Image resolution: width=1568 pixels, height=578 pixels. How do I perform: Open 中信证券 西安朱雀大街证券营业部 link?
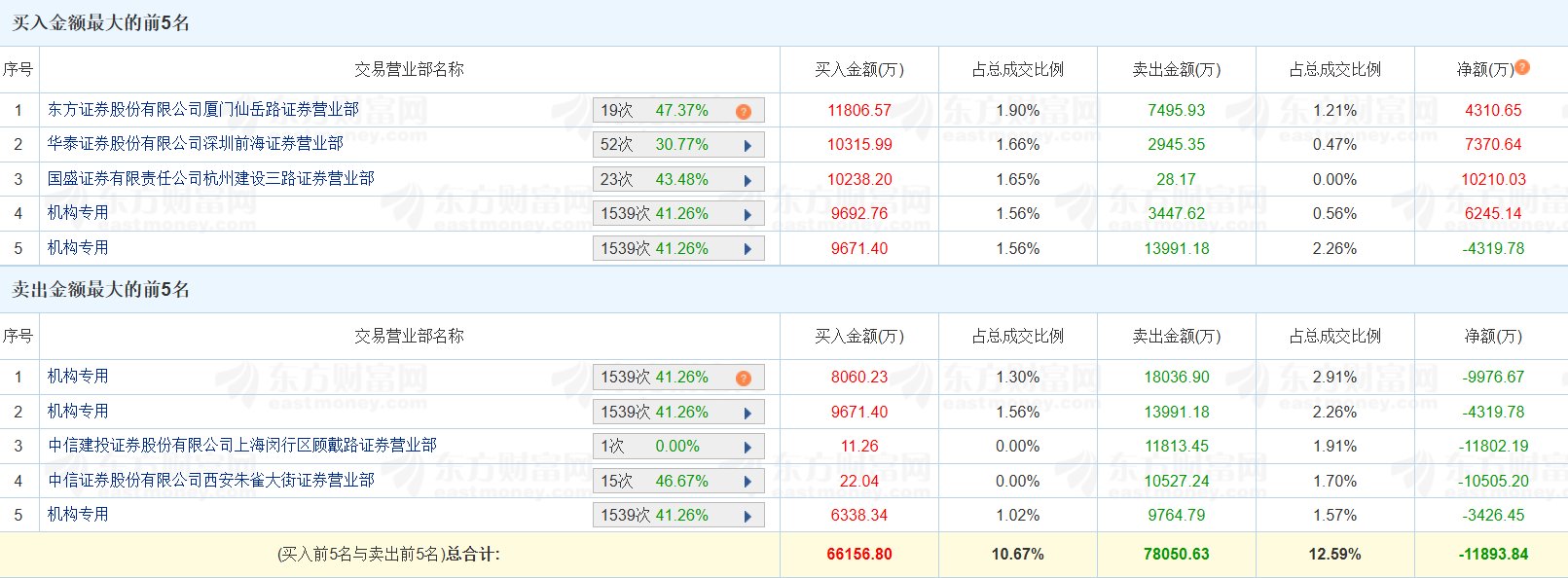pos(211,480)
